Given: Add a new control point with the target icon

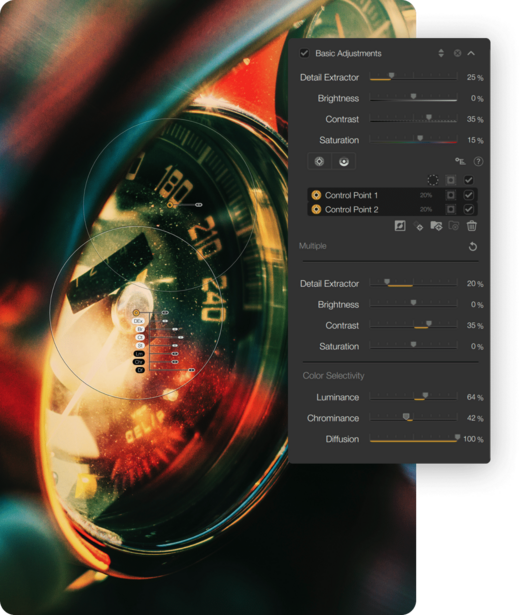Looking at the screenshot, I should tap(319, 161).
